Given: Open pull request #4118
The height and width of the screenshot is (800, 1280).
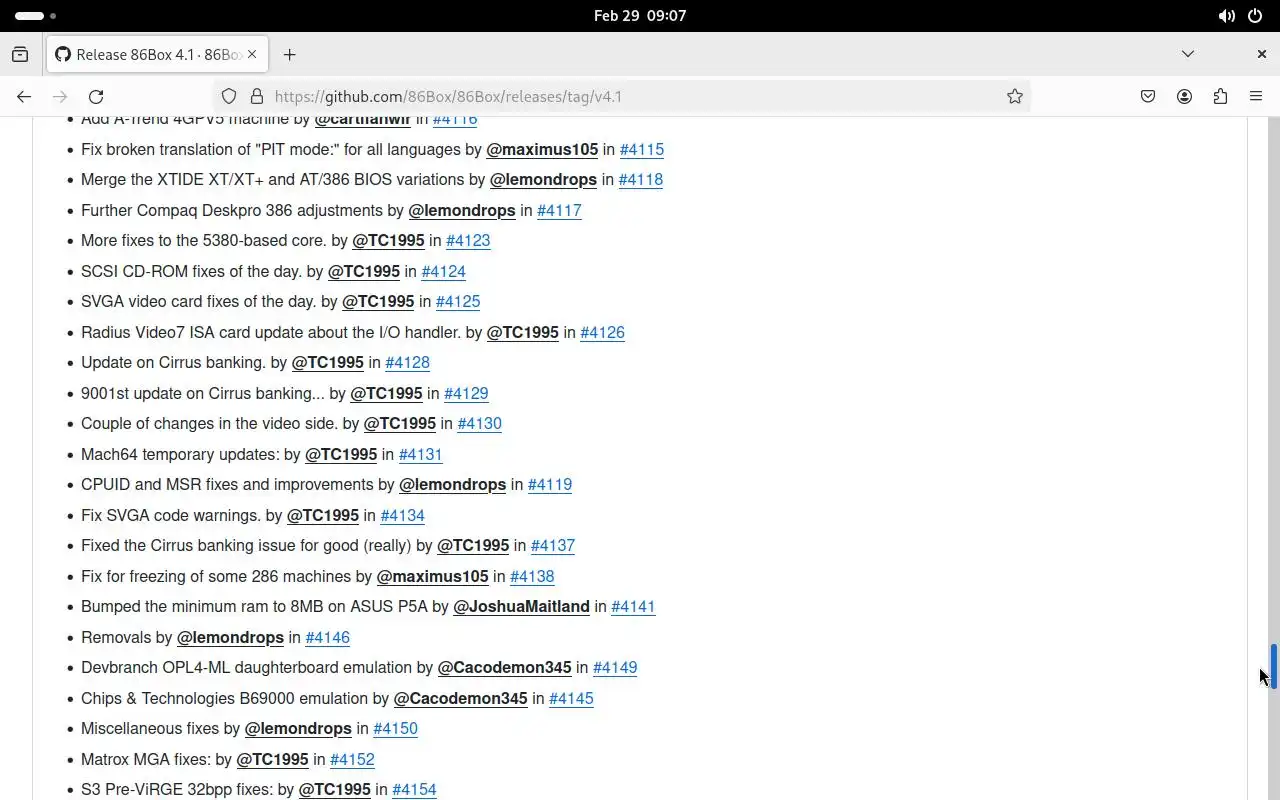Looking at the screenshot, I should click(x=641, y=180).
